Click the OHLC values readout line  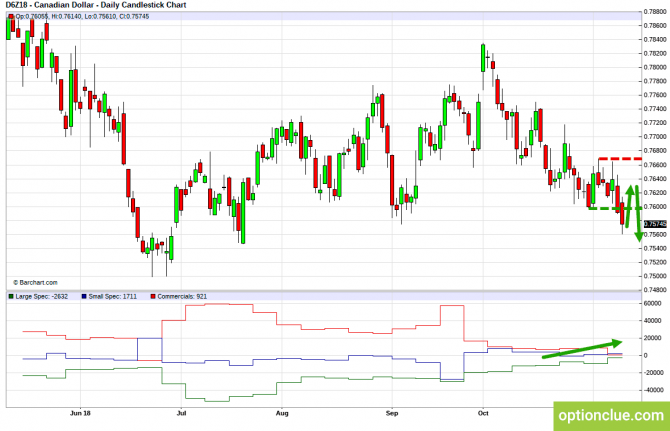[x=82, y=16]
